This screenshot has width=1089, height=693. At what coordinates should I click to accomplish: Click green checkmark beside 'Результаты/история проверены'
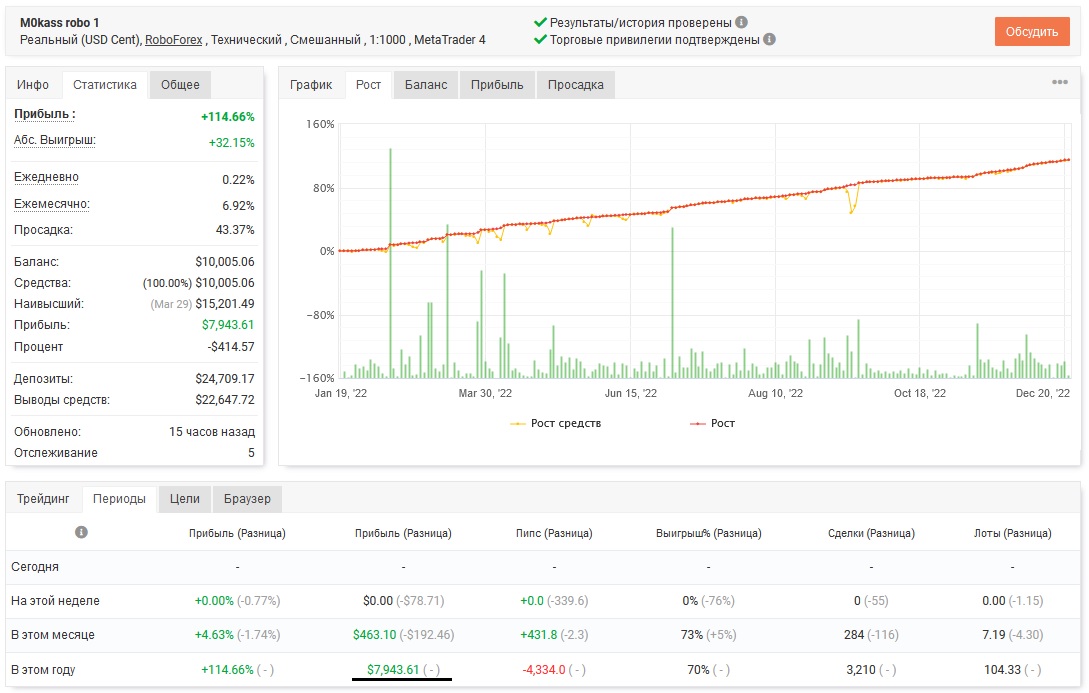coord(540,22)
